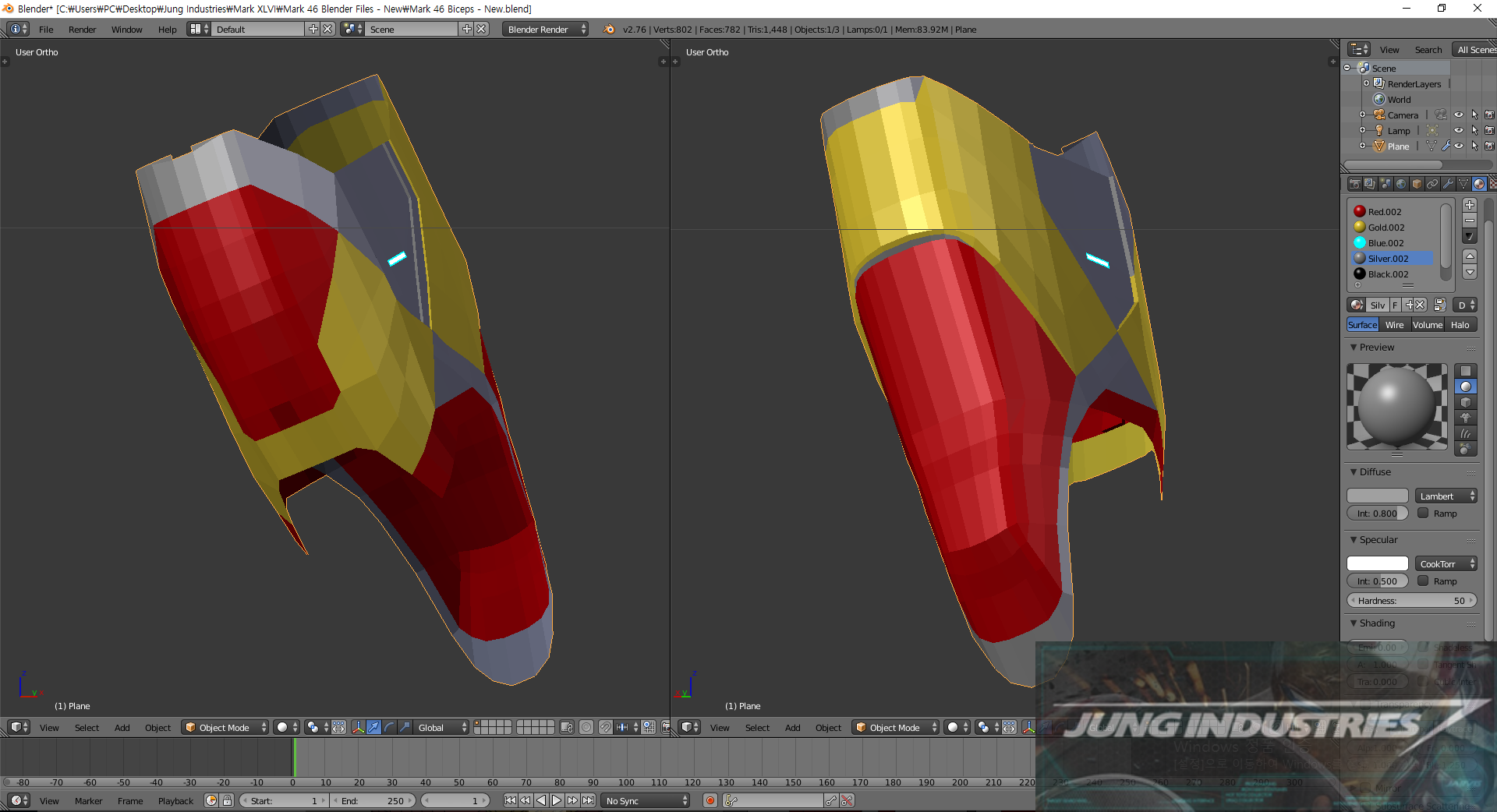1497x812 pixels.
Task: Collapse the Diffuse panel
Action: pyautogui.click(x=1354, y=471)
